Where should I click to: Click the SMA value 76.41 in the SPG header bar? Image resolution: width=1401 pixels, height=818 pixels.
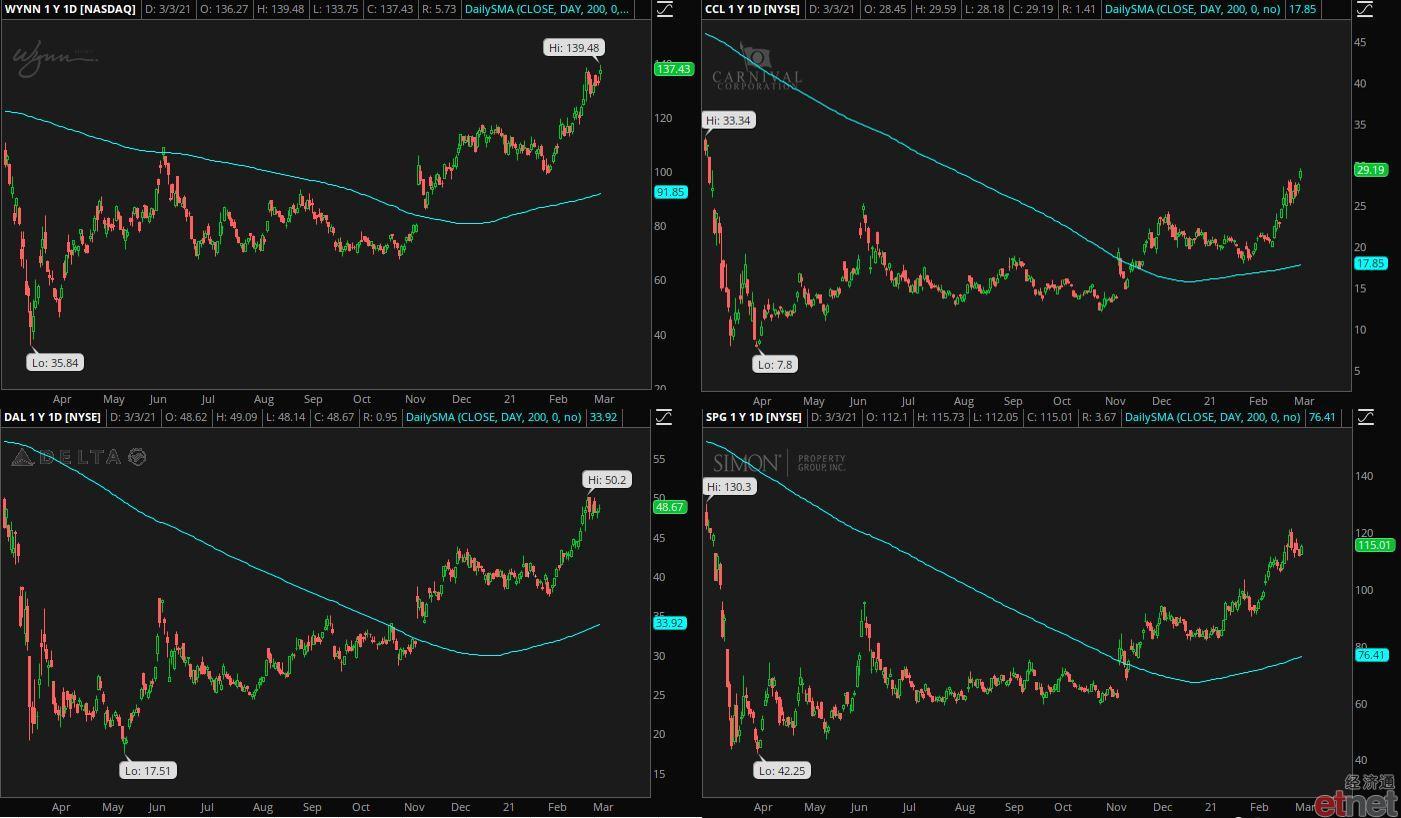click(1322, 417)
